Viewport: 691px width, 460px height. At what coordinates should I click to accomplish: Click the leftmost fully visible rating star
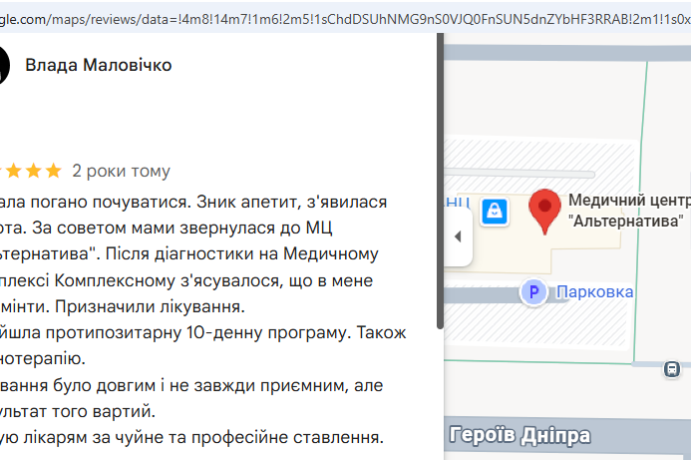pos(14,171)
